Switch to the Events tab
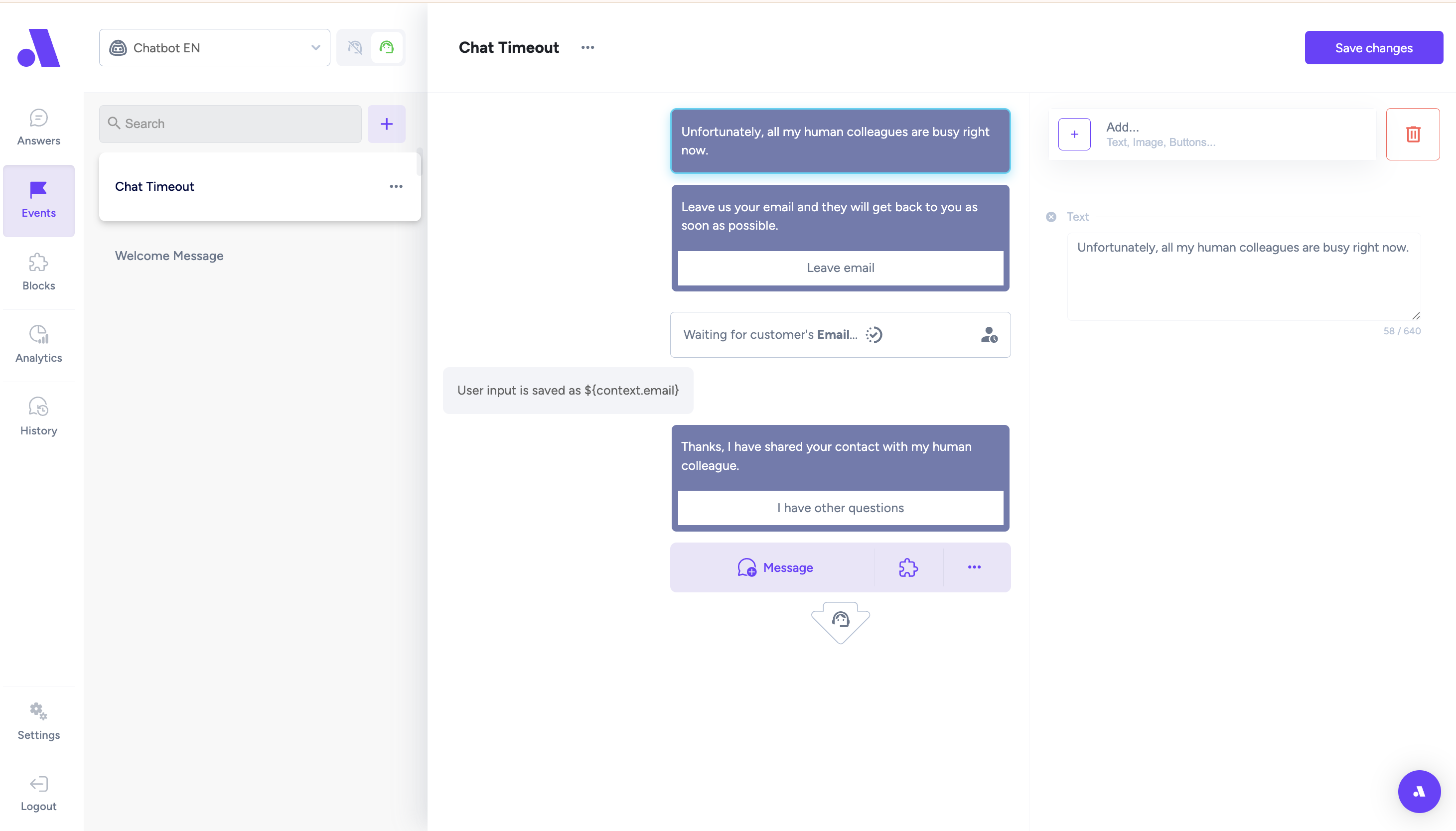 (x=38, y=200)
